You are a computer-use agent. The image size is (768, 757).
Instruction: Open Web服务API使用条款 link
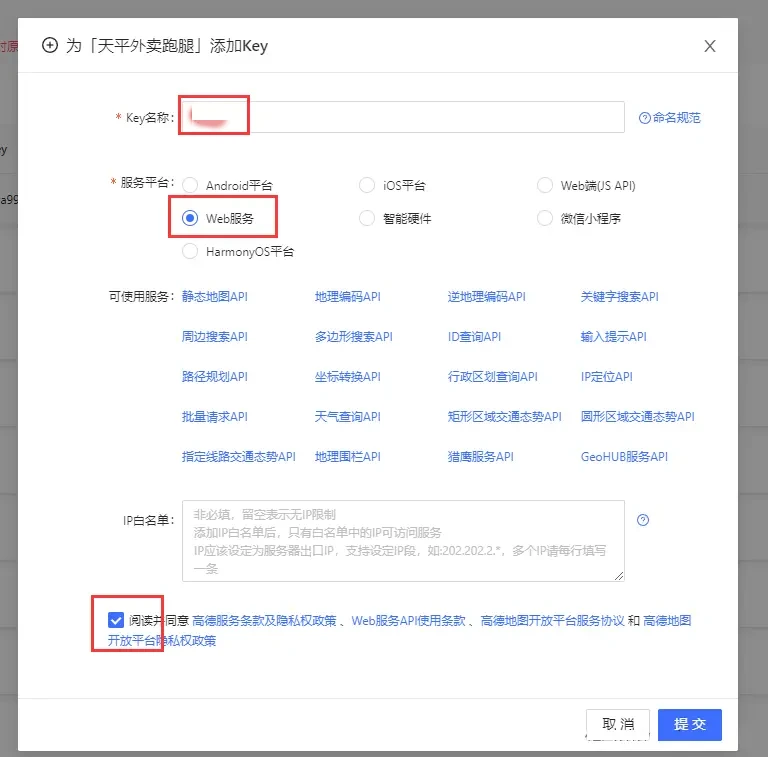pos(408,621)
